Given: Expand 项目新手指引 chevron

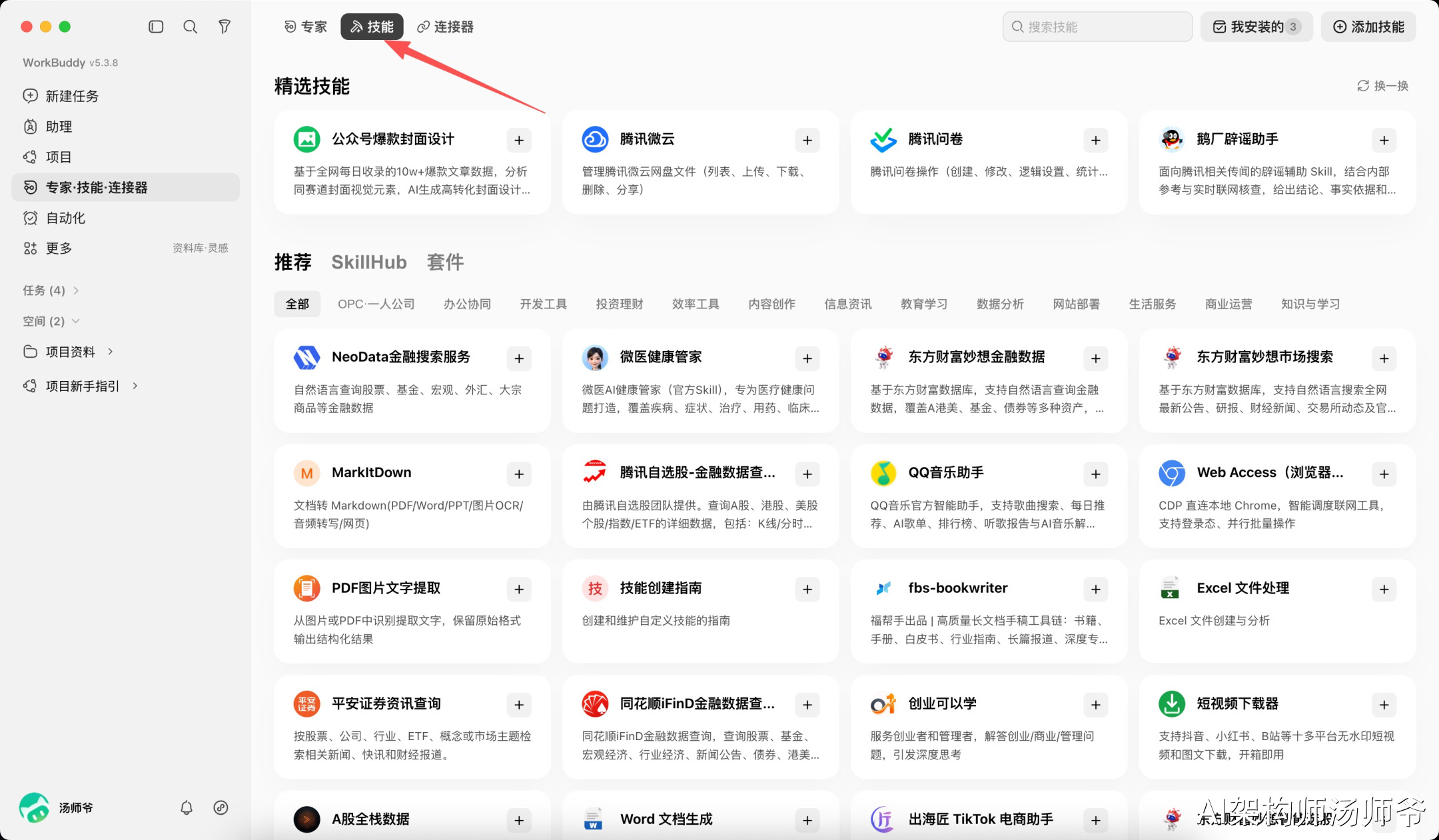Looking at the screenshot, I should (135, 386).
